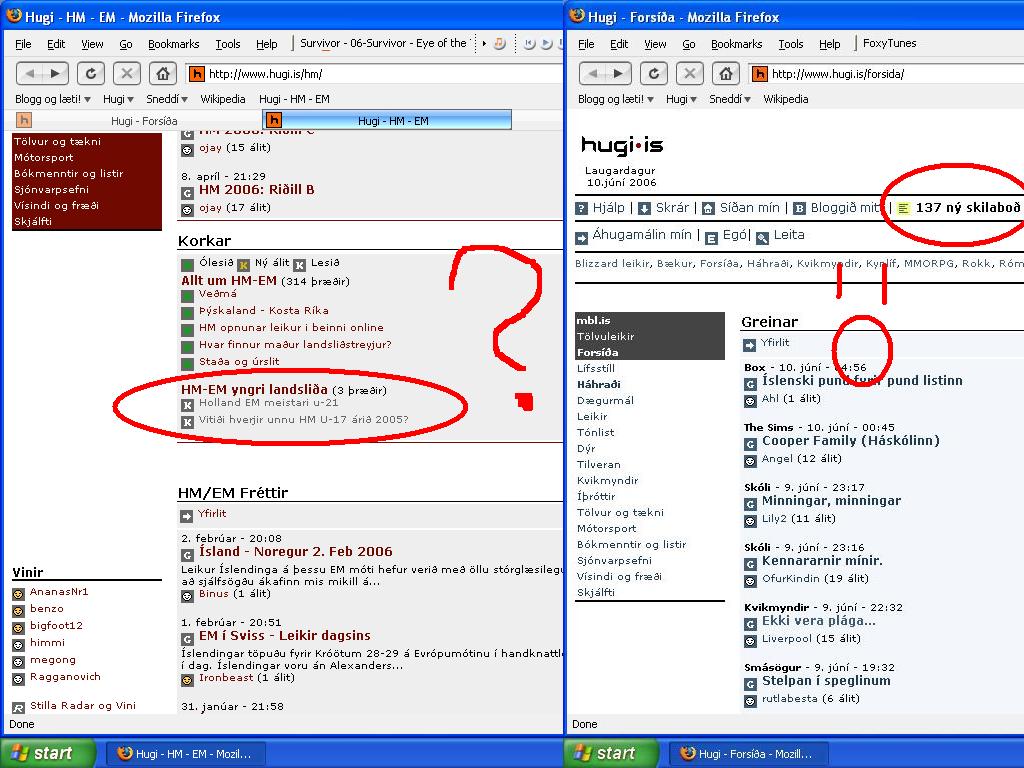Click B icon beside Bloggið mitt
The image size is (1024, 768).
[x=799, y=208]
